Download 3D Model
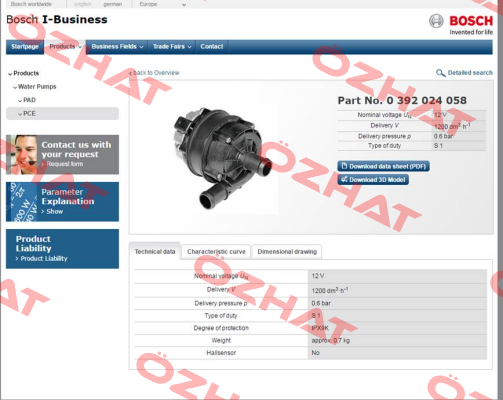The image size is (503, 400). pyautogui.click(x=373, y=180)
